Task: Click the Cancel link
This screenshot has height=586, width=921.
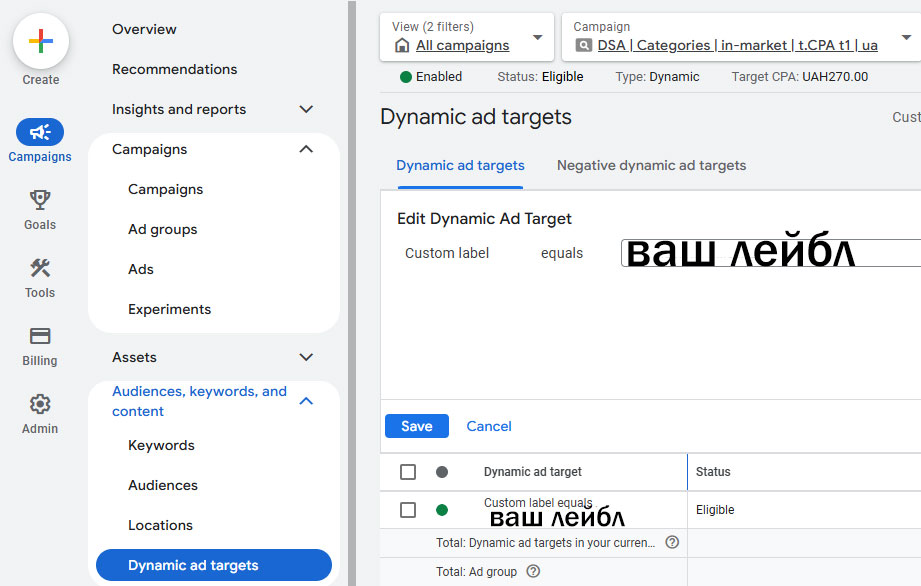Action: (489, 426)
